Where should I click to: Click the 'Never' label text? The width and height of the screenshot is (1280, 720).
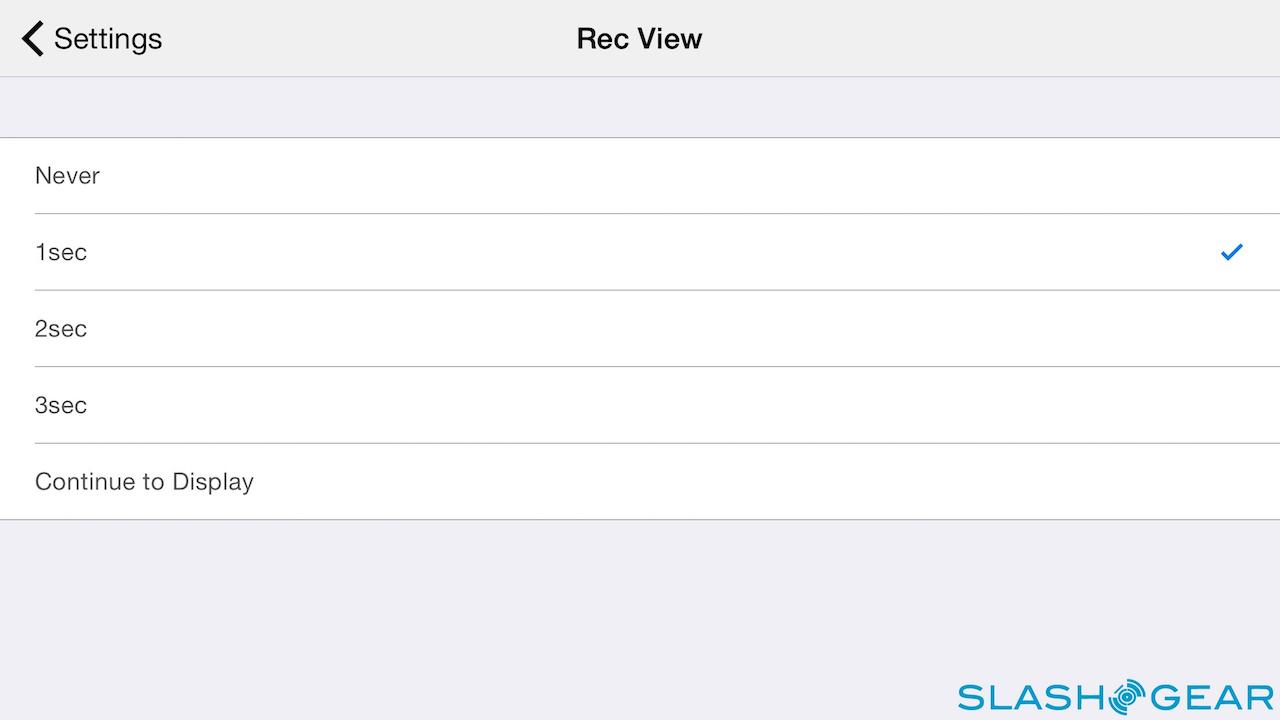(67, 176)
